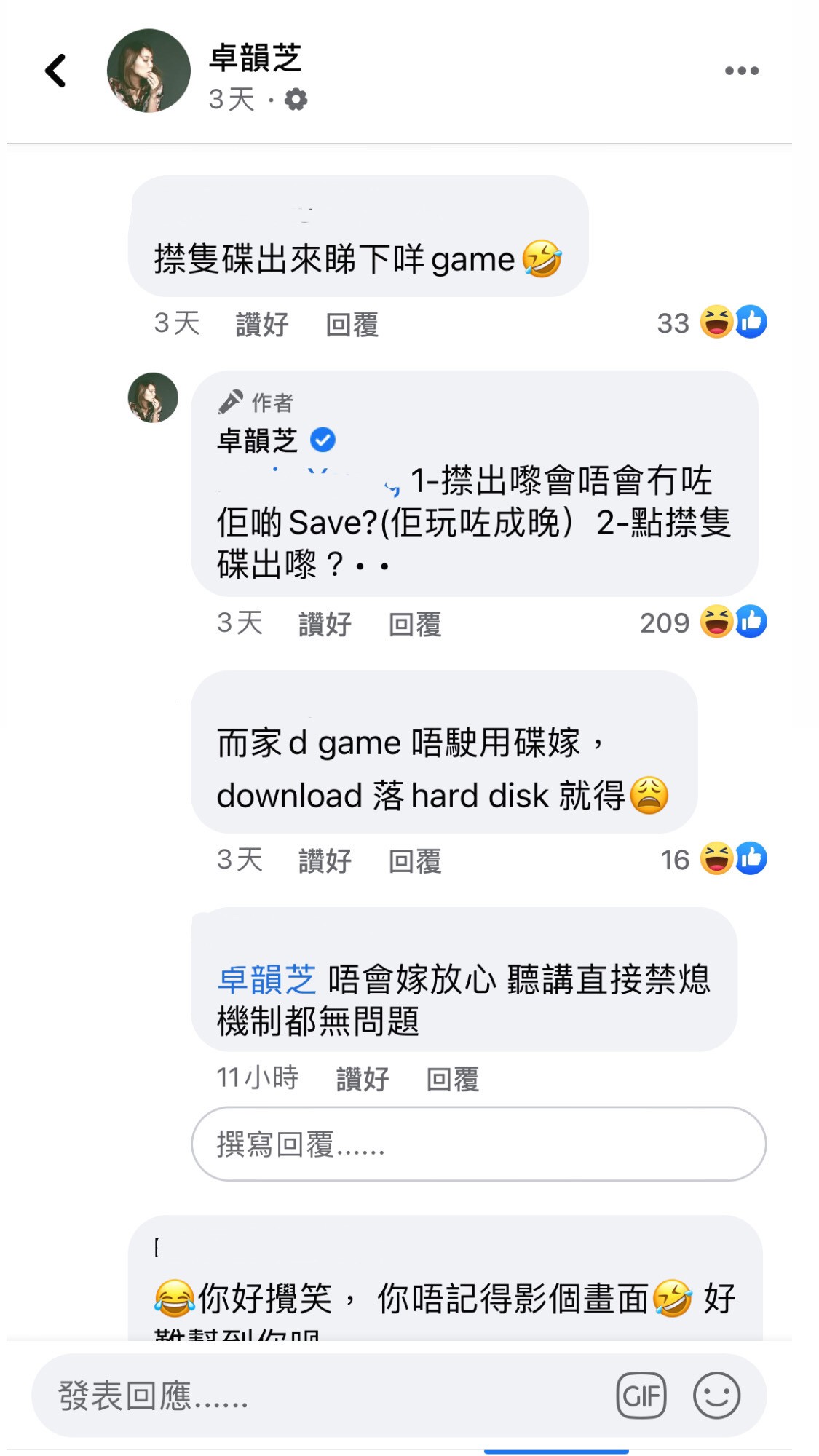Image resolution: width=819 pixels, height=1456 pixels.
Task: View reactions on the 33-reaction comment
Action: click(711, 322)
